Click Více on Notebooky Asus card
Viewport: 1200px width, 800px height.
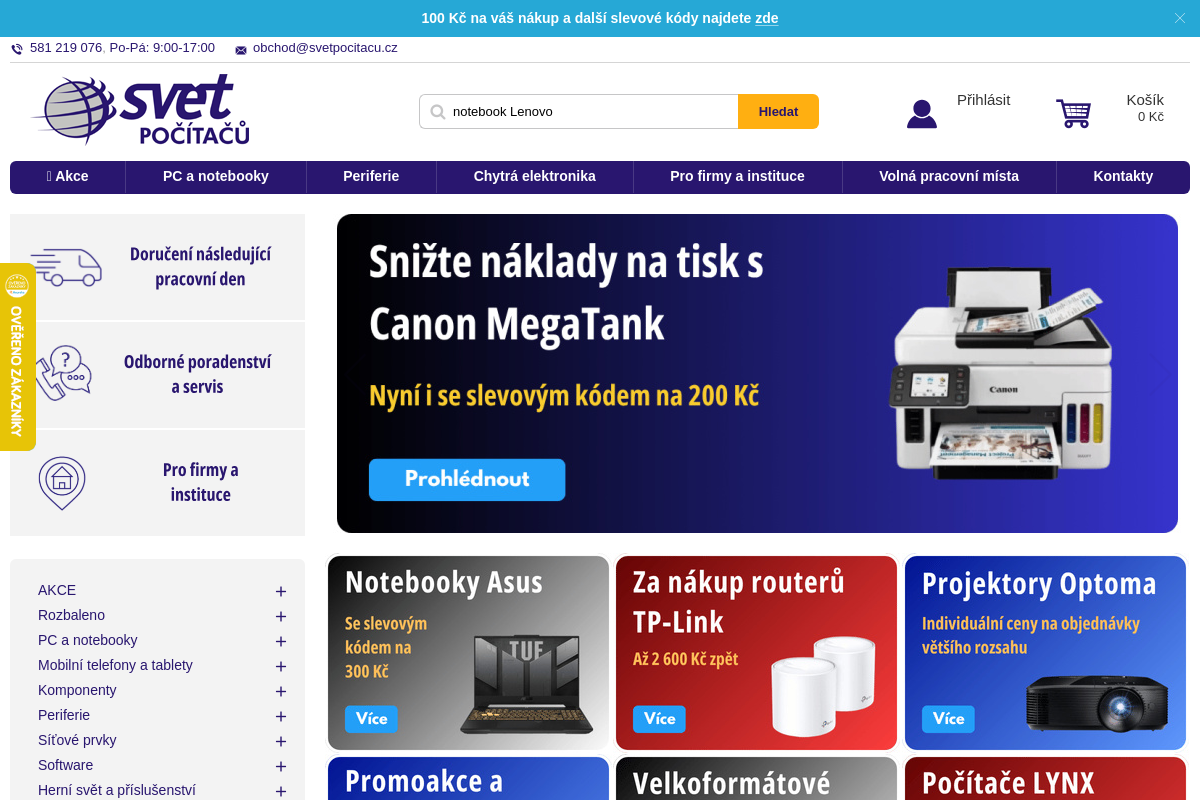tap(371, 719)
